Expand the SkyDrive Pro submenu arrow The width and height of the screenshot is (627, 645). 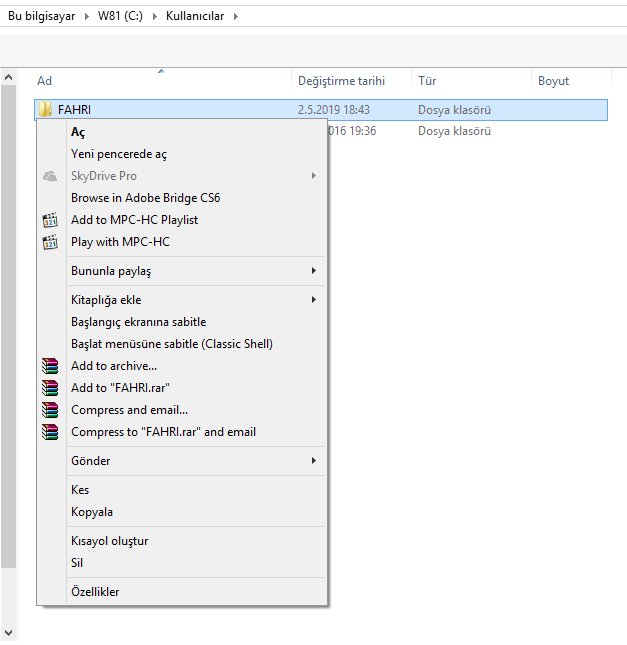(x=314, y=176)
